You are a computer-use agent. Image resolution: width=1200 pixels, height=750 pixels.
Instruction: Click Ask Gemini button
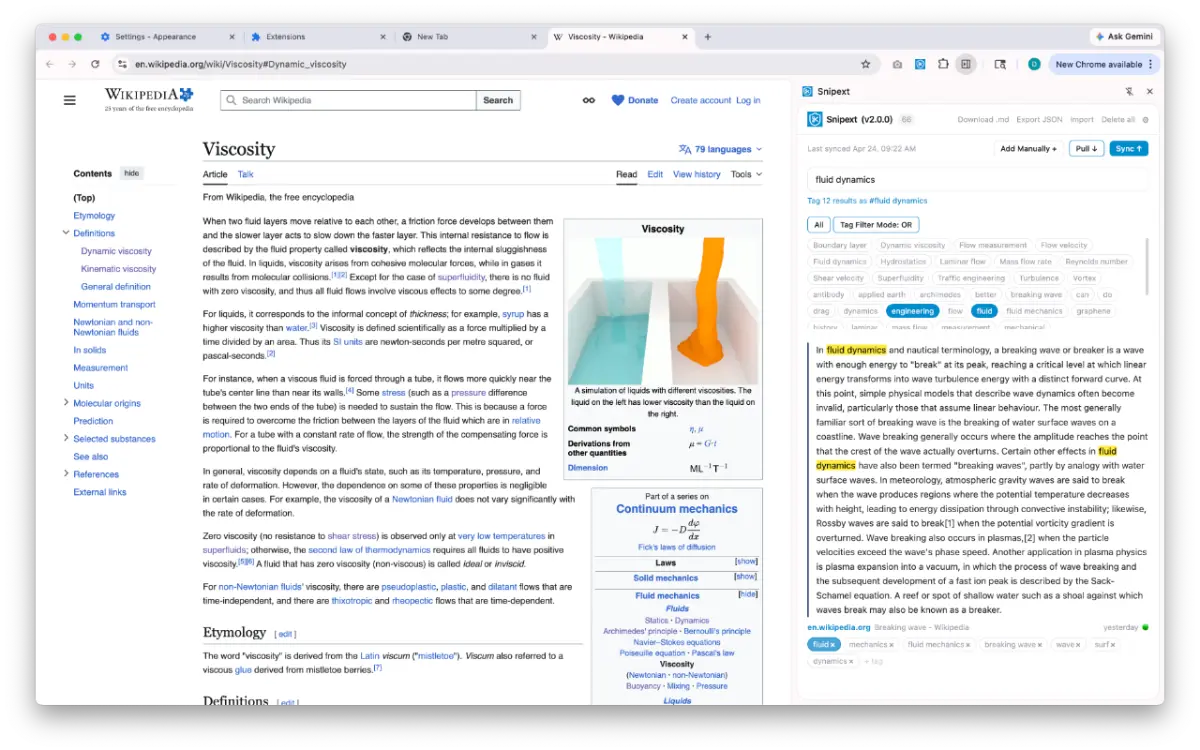[x=1125, y=37]
